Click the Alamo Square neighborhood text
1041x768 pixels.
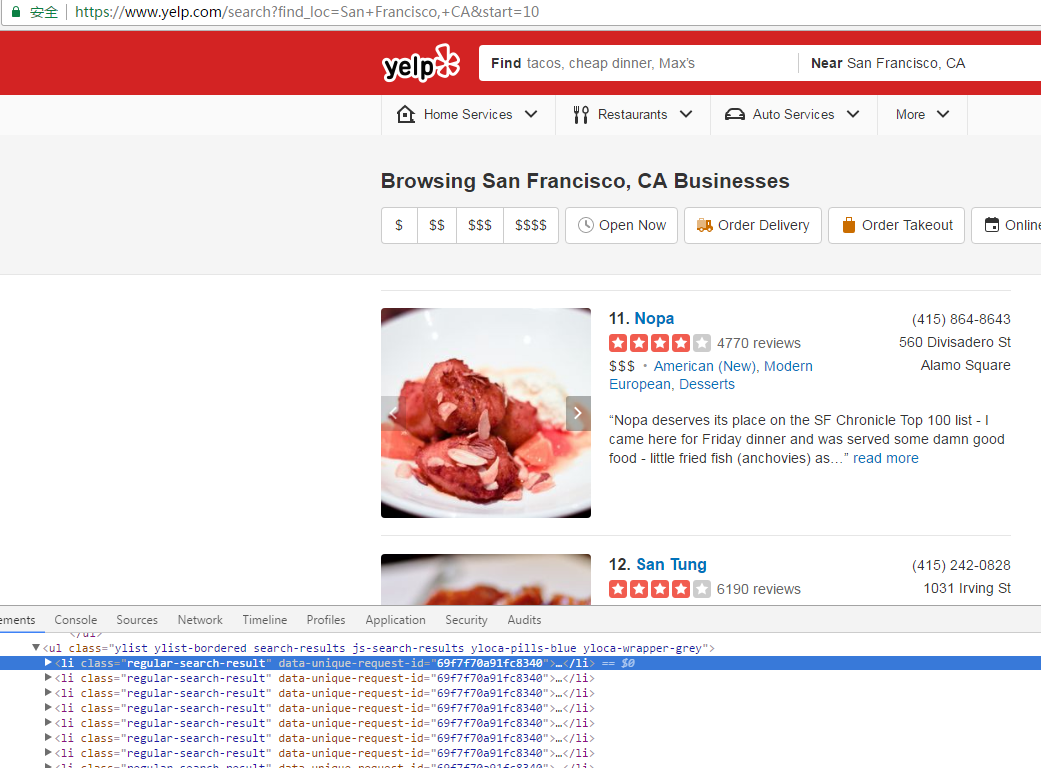(x=965, y=365)
